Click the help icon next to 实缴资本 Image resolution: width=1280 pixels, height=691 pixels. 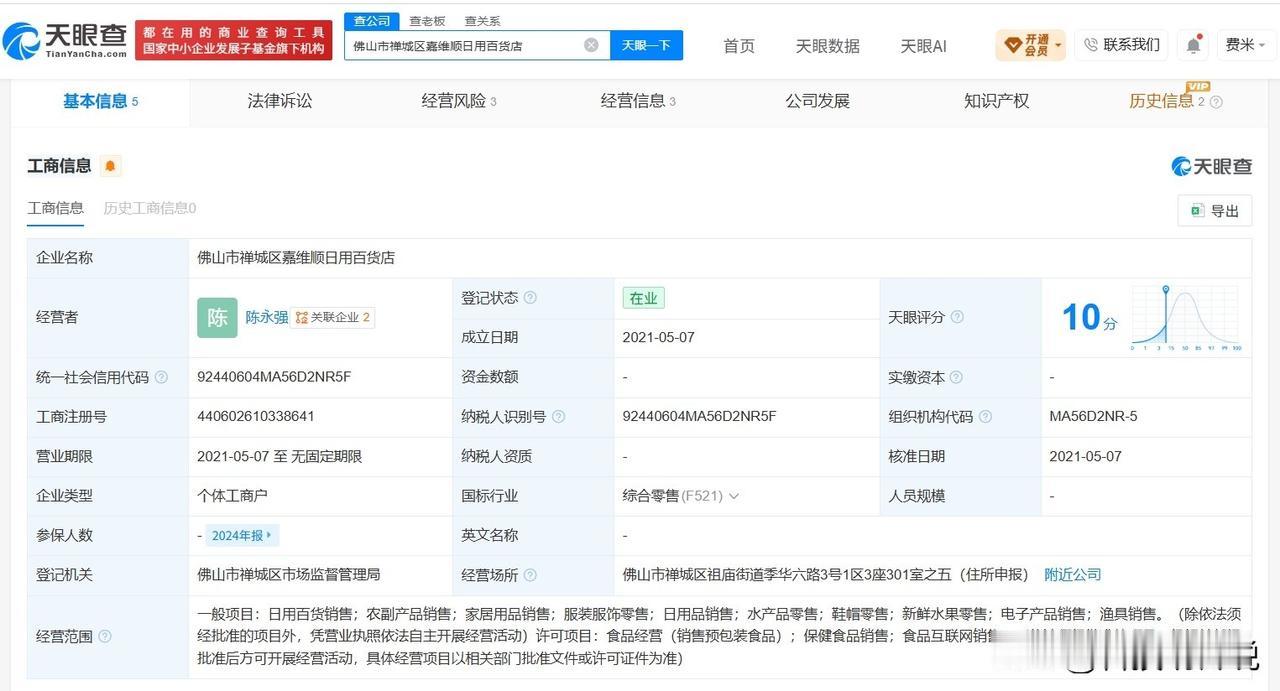955,377
